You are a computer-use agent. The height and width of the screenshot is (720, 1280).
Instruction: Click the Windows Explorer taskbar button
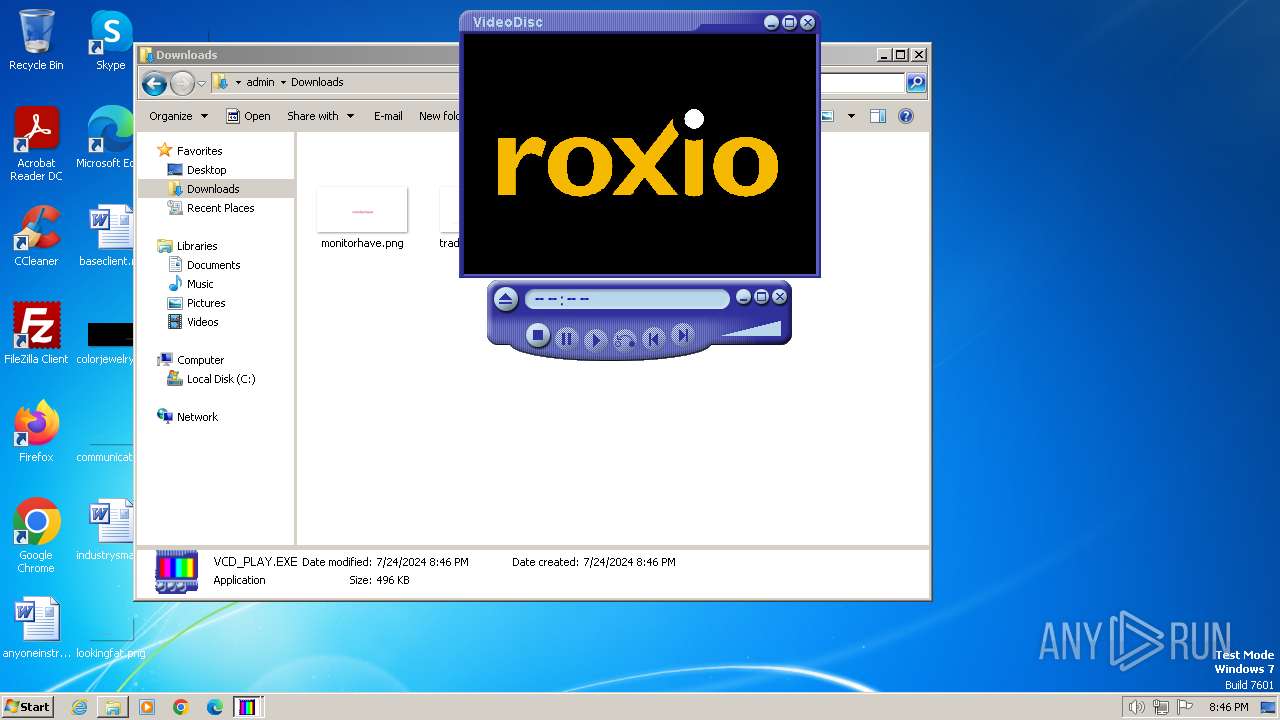(x=113, y=707)
